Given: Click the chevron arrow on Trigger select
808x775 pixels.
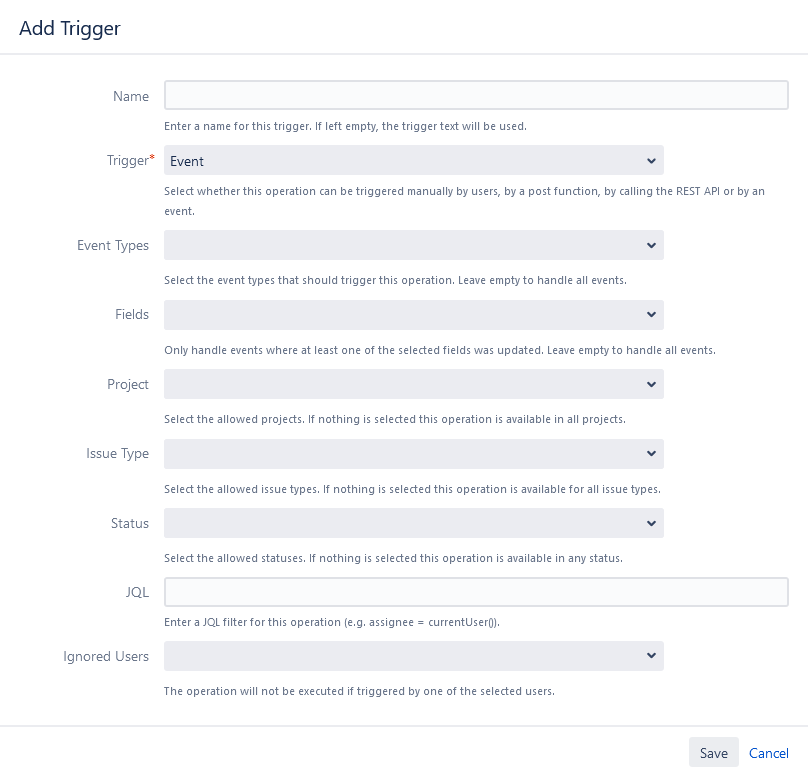Looking at the screenshot, I should coord(651,161).
